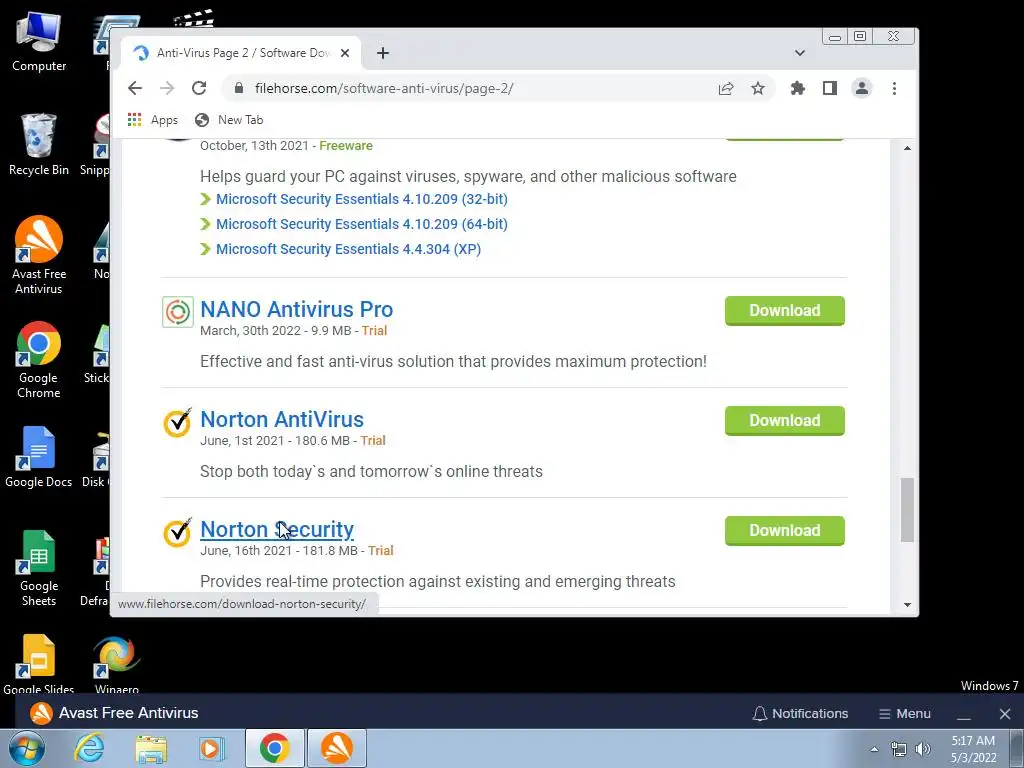
Task: Click the page scrollbar thumb
Action: pyautogui.click(x=907, y=509)
